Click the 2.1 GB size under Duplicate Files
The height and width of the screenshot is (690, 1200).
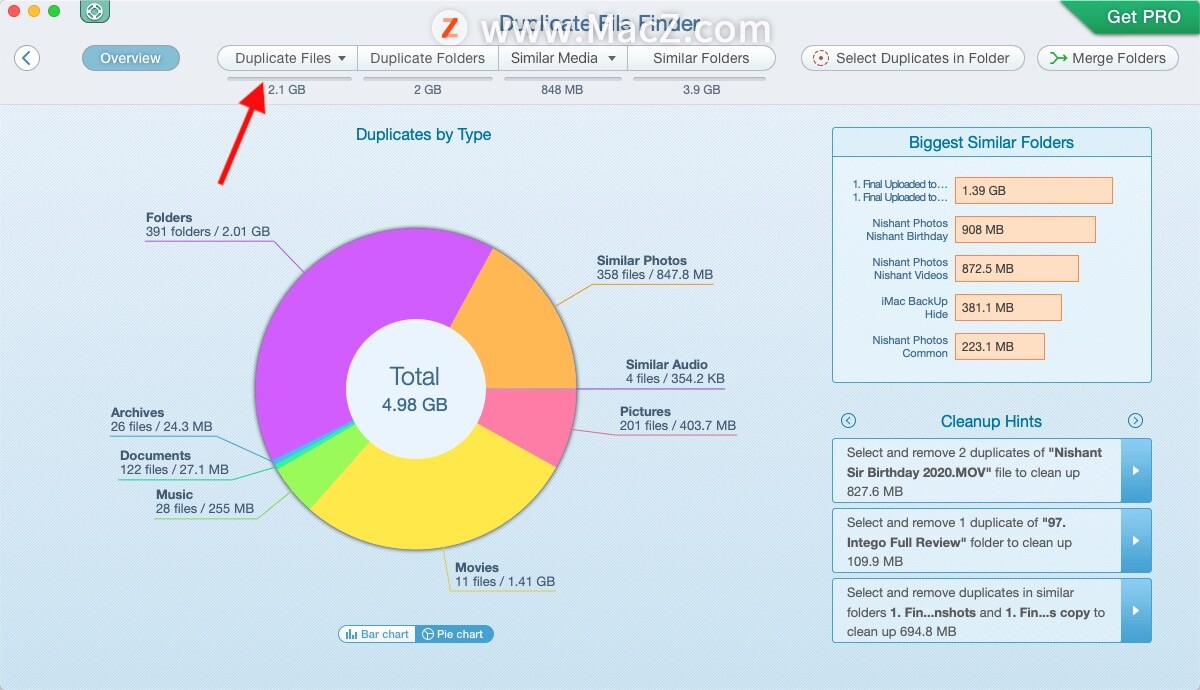[287, 89]
